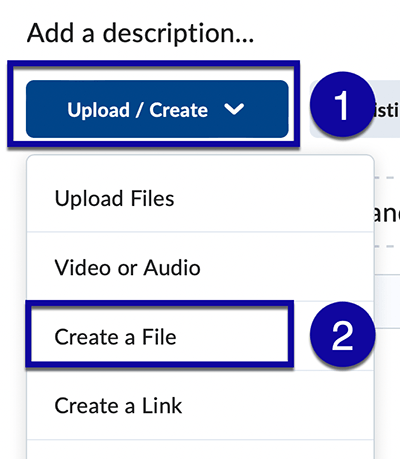Open the Upload / Create dropdown button

(157, 109)
